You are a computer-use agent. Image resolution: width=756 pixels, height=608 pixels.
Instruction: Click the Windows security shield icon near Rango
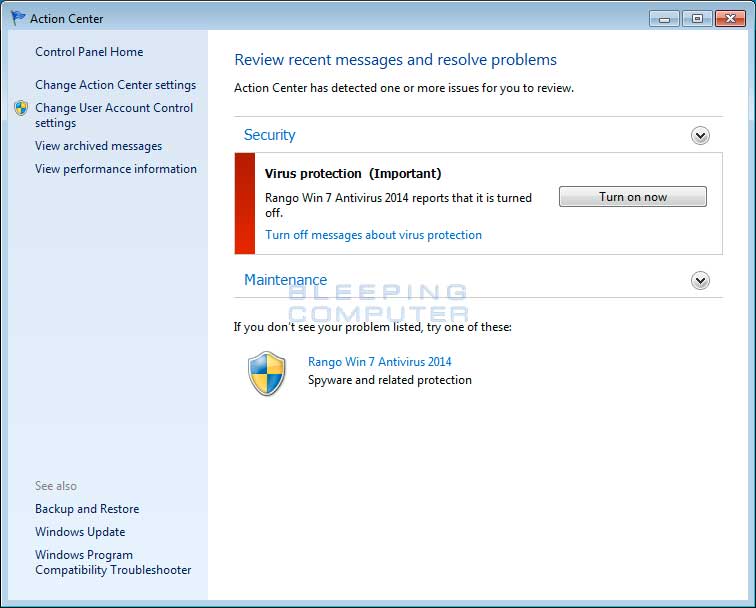267,373
